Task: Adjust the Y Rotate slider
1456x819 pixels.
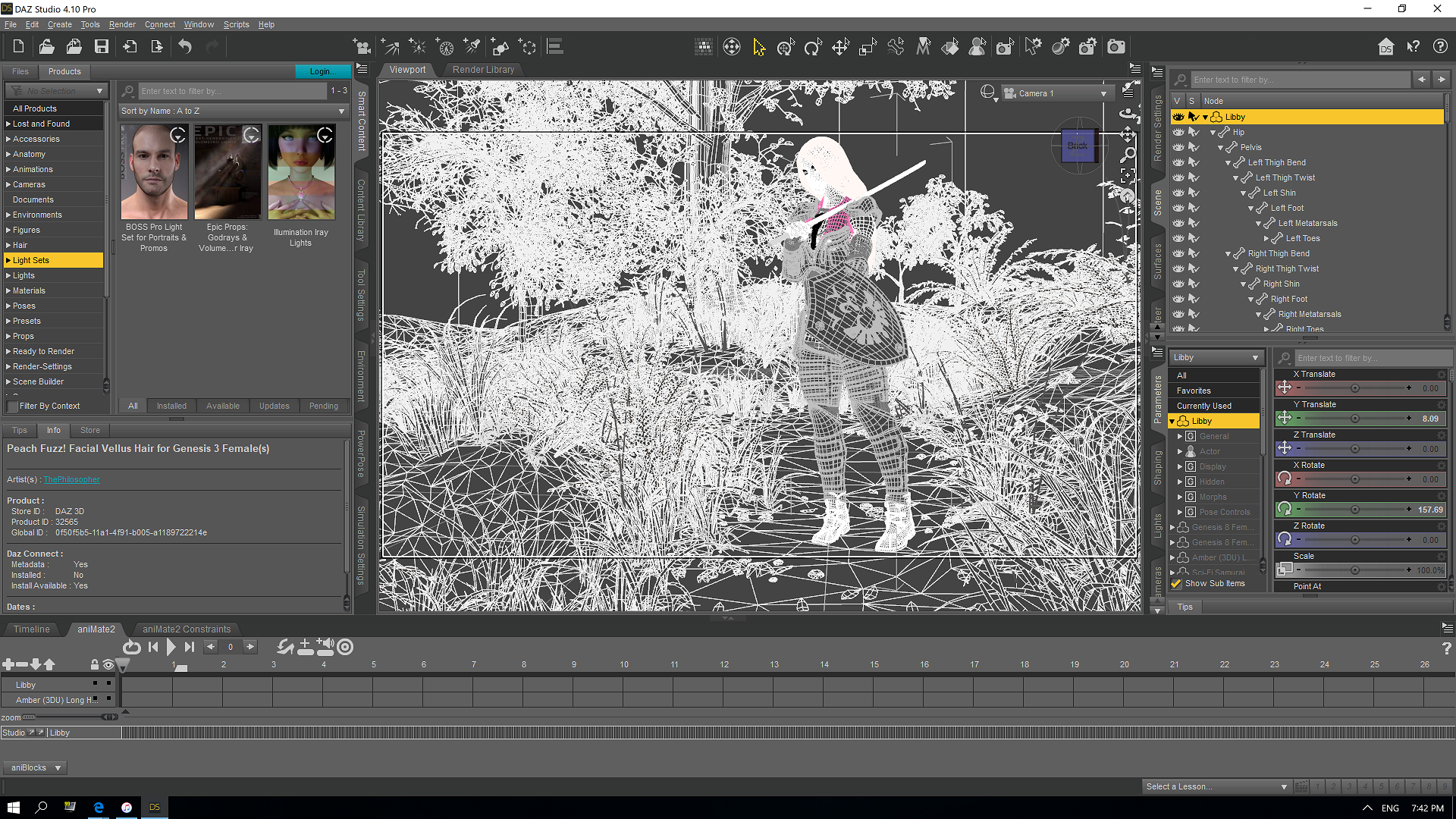Action: [1354, 510]
